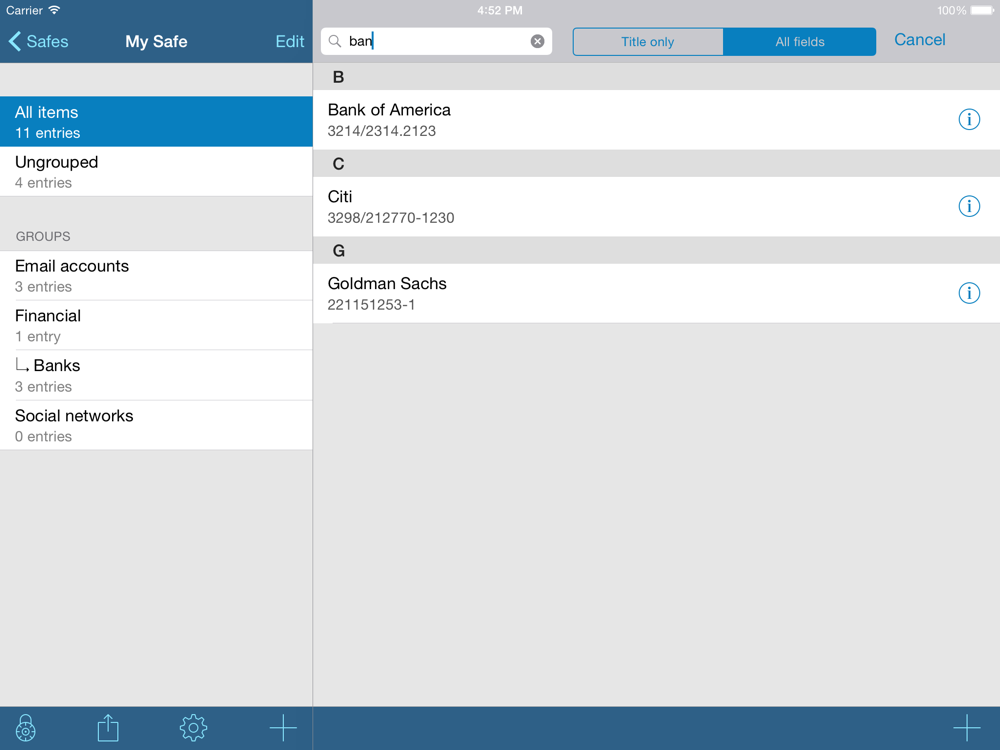This screenshot has width=1000, height=750.
Task: Select All items list
Action: [x=156, y=122]
